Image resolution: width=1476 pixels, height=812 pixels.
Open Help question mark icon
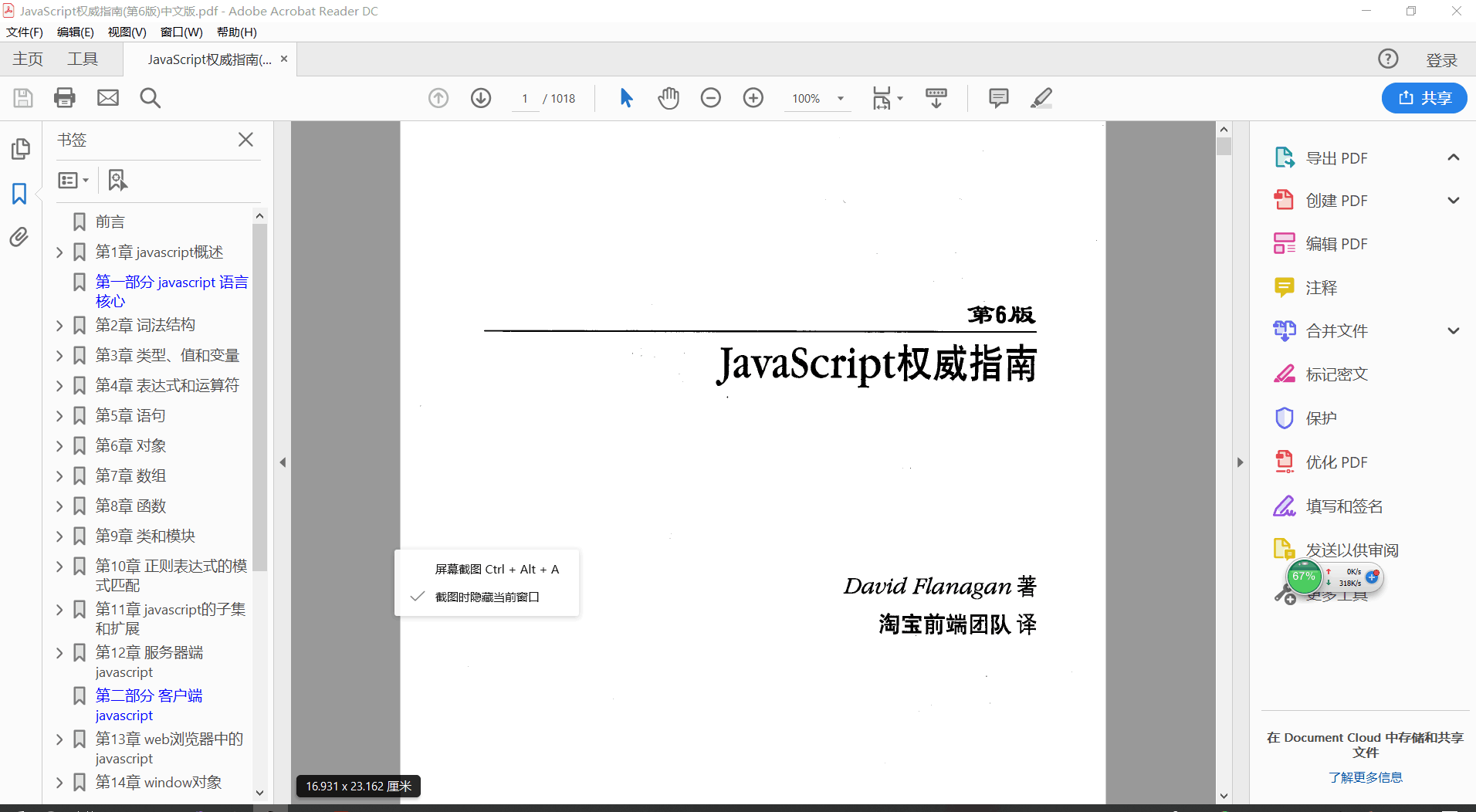click(x=1388, y=59)
